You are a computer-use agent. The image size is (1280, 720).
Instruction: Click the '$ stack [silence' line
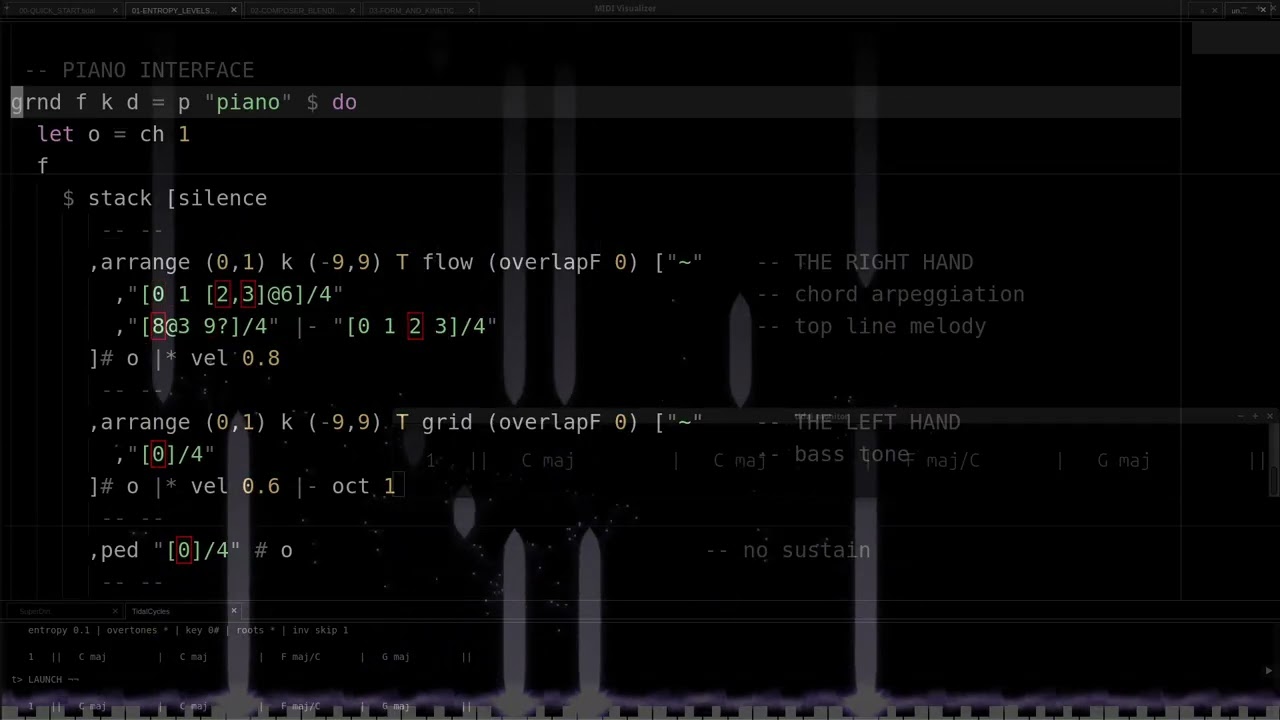coord(165,198)
